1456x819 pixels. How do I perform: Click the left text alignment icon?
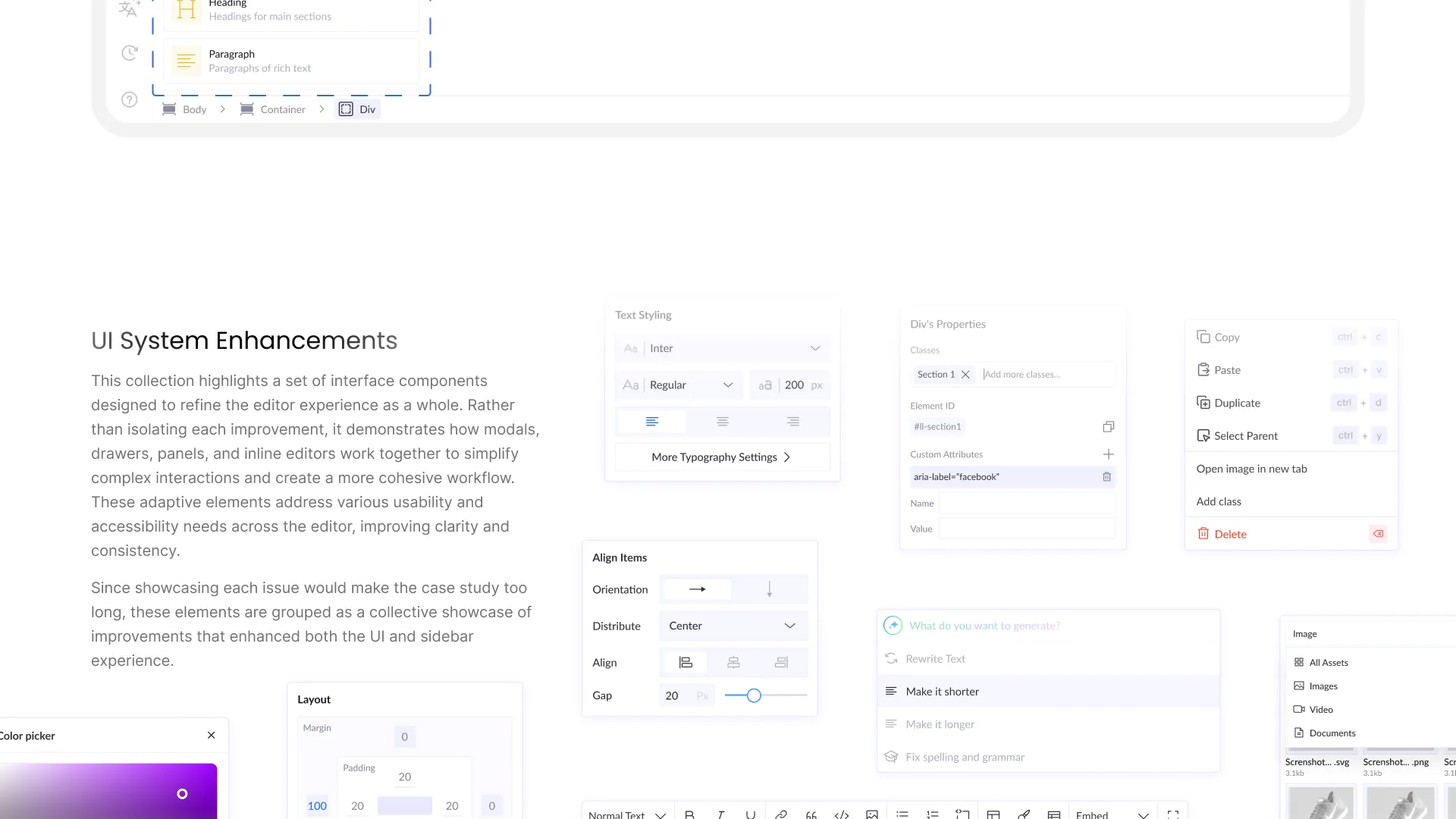pyautogui.click(x=651, y=422)
